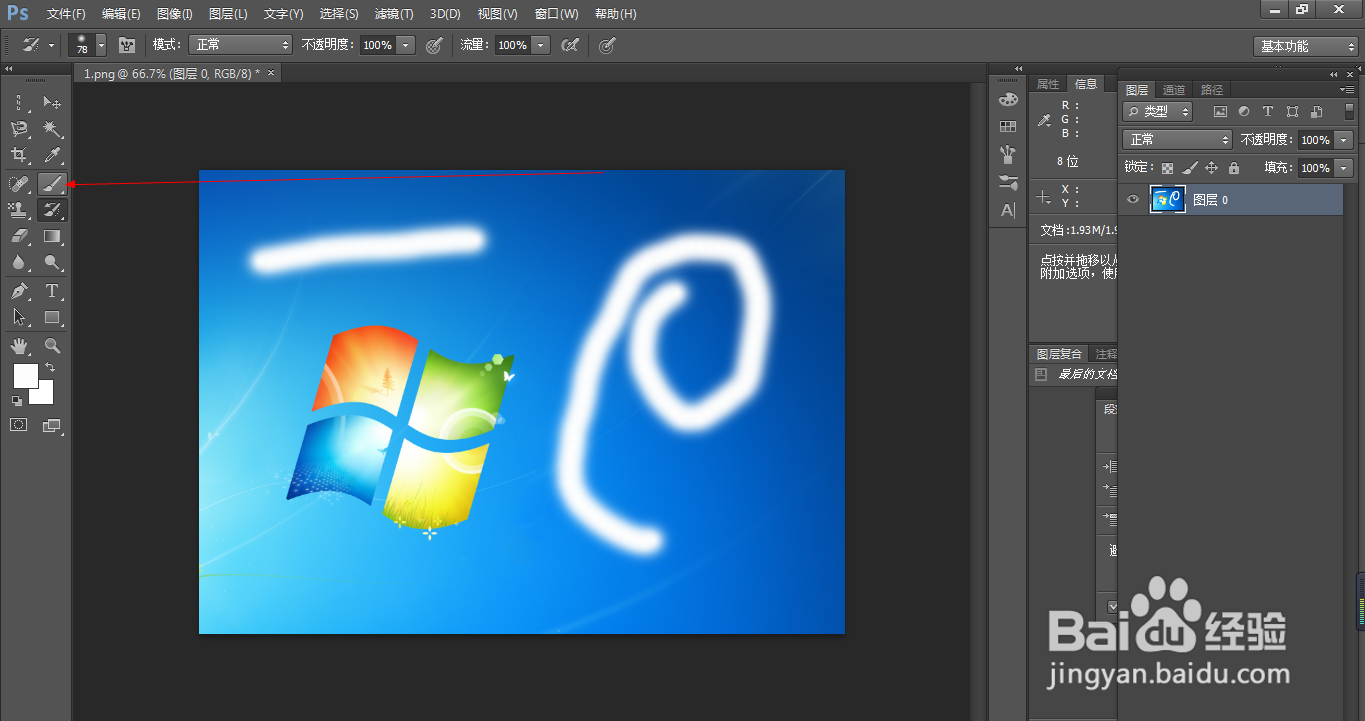Open the Character panel icon
The height and width of the screenshot is (721, 1365).
[1008, 210]
